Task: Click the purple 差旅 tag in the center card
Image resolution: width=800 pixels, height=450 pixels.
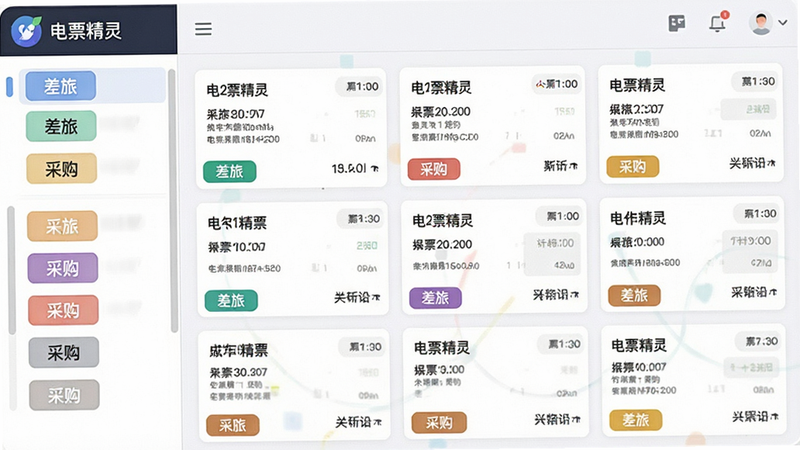Action: pyautogui.click(x=435, y=297)
